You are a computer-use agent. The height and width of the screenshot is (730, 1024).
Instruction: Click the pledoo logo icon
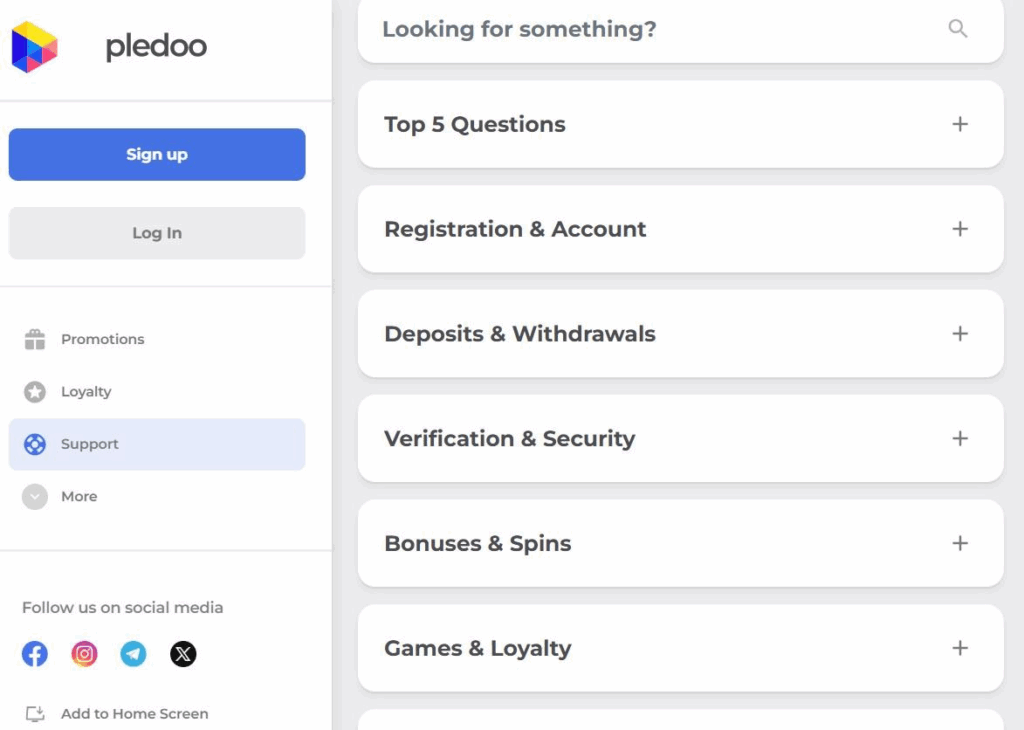[x=35, y=45]
